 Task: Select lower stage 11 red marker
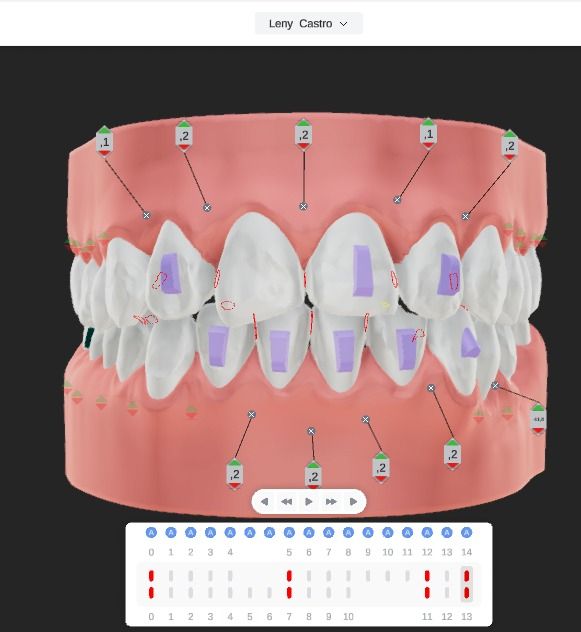tap(427, 593)
